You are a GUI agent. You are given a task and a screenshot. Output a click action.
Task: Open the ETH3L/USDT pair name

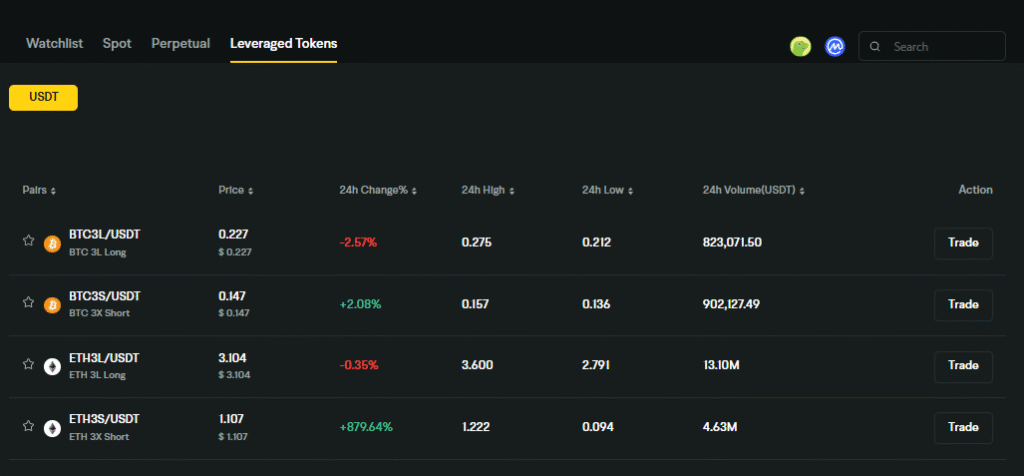coord(104,358)
